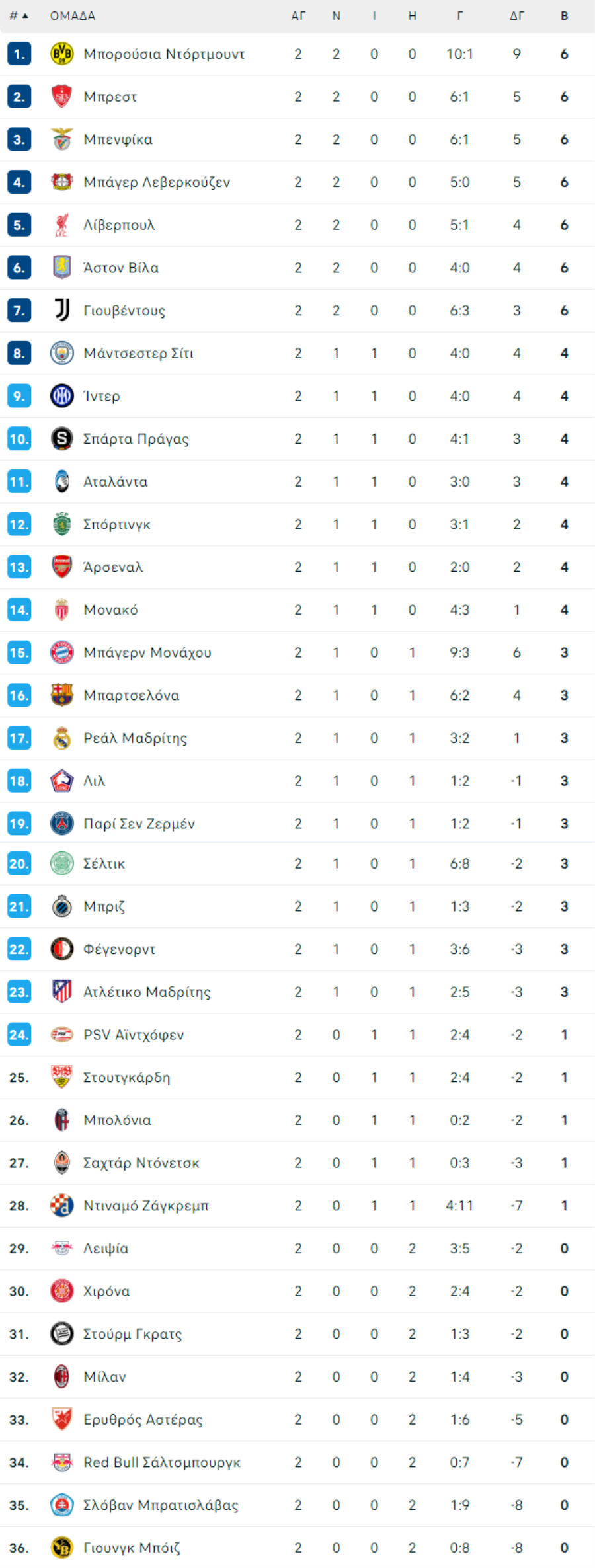Image resolution: width=595 pixels, height=1568 pixels.
Task: Open the Μπάγερ Λεβερκούζεν team link
Action: [x=157, y=182]
